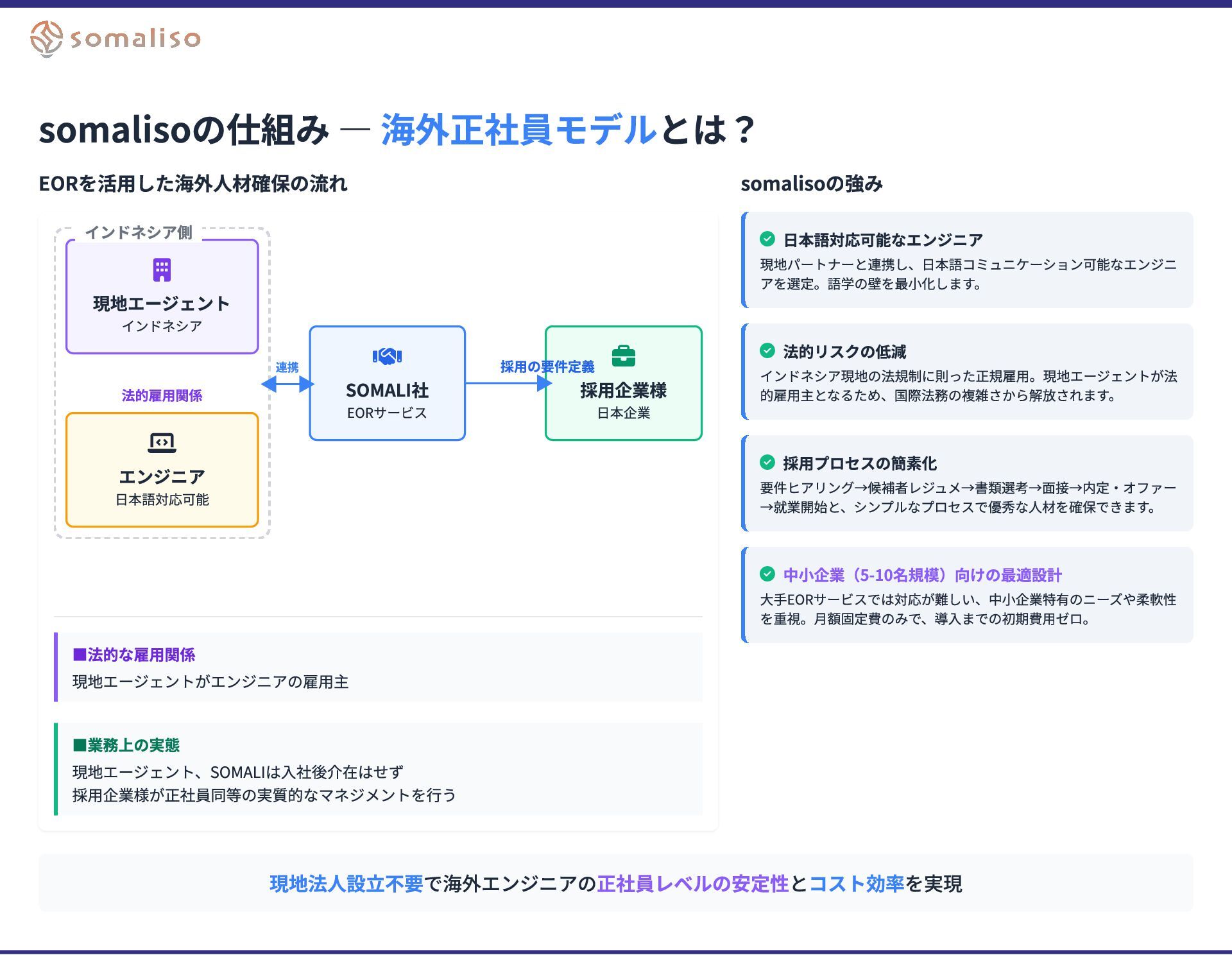The height and width of the screenshot is (955, 1232).
Task: Click the 中小企業（5-10名規模）向けの最適設計 heading
Action: [922, 575]
